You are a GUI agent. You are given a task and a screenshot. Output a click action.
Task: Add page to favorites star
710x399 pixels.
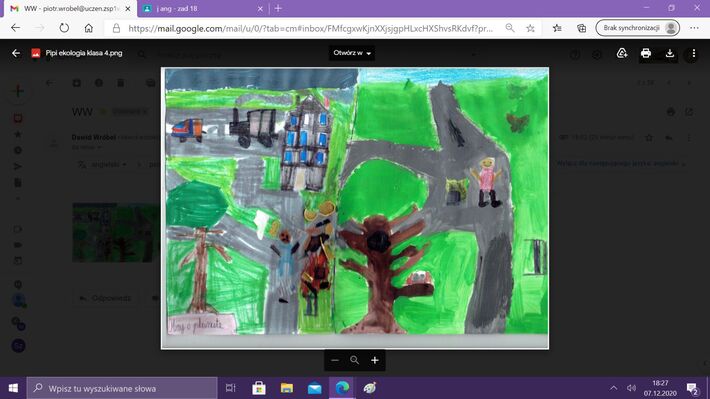click(x=530, y=28)
